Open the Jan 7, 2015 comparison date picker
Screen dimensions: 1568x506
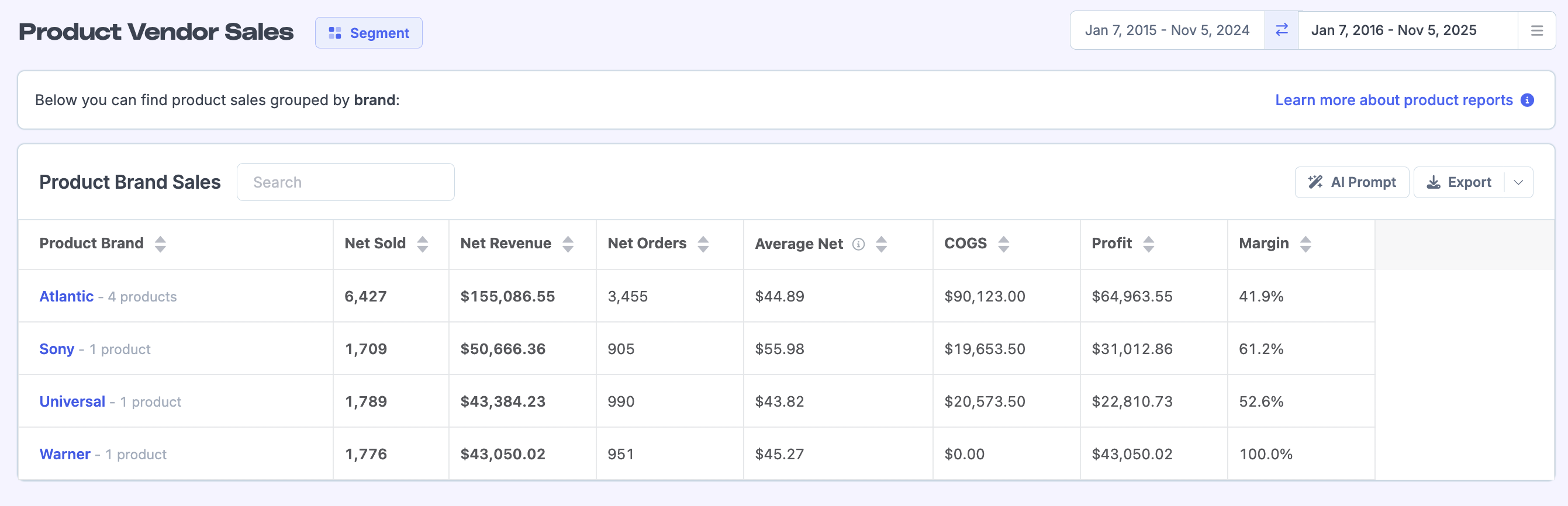pyautogui.click(x=1167, y=30)
